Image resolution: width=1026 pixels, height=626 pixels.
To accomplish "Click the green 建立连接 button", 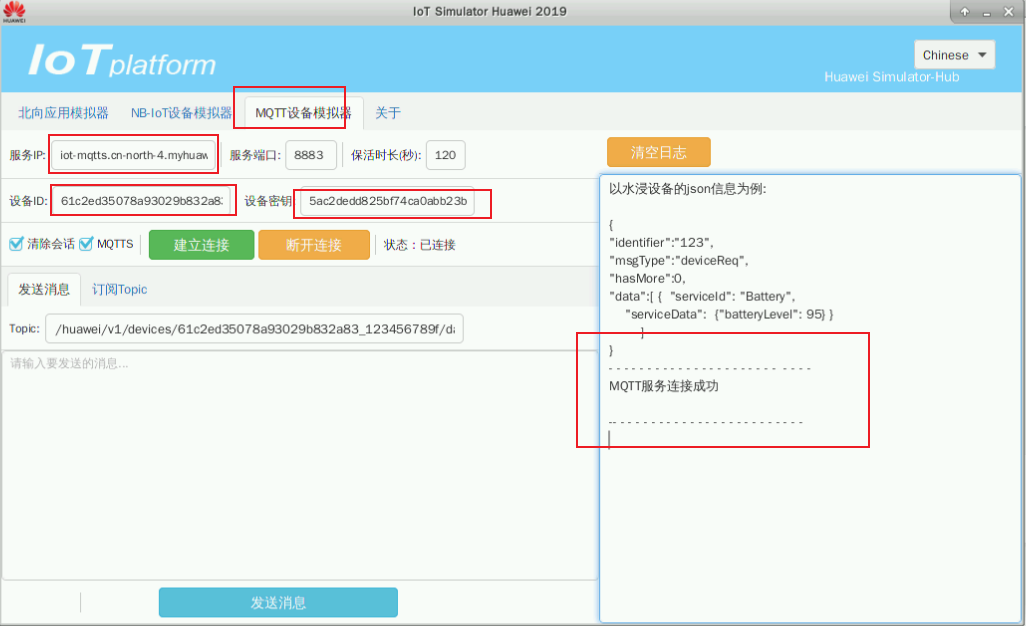I will coord(201,245).
